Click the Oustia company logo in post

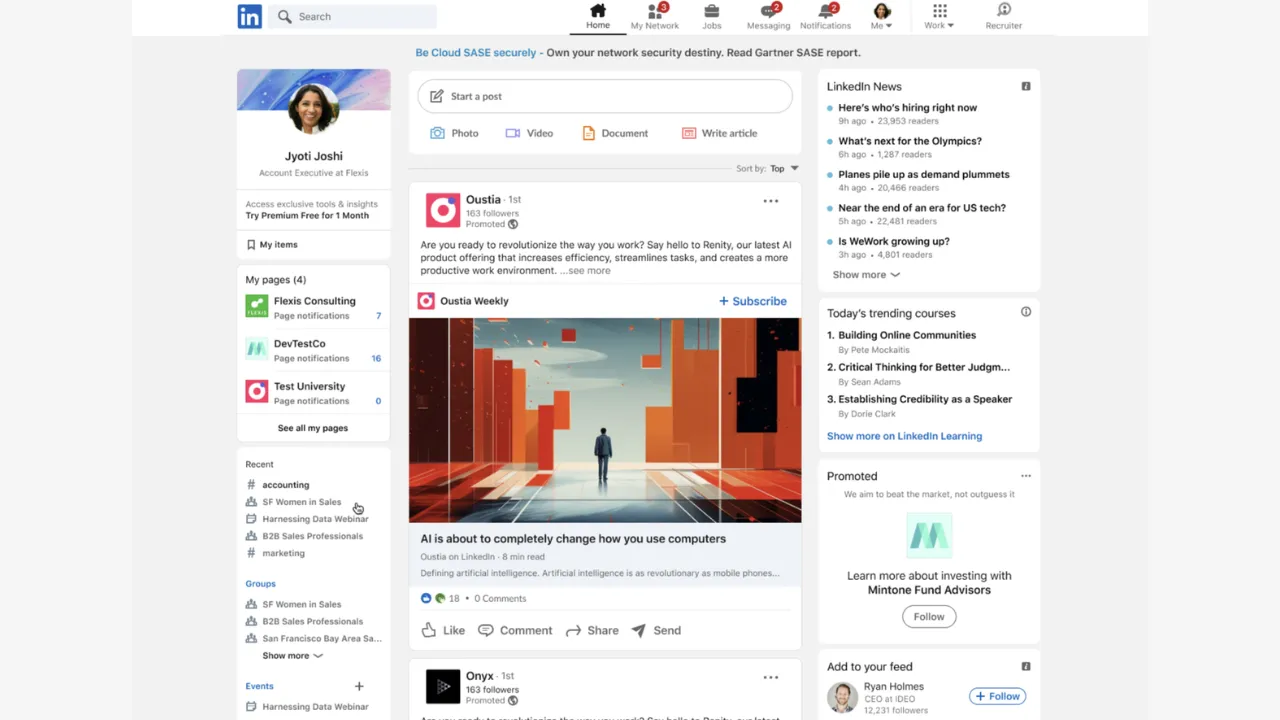click(x=443, y=210)
